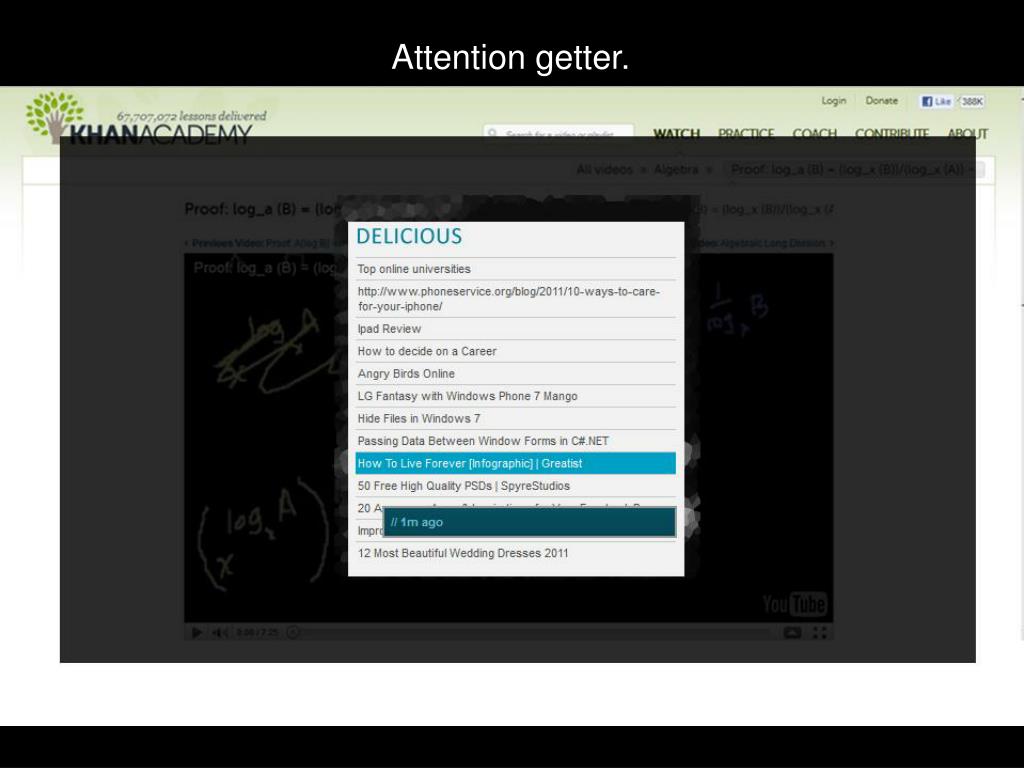Open the All videos breadcrumb
The width and height of the screenshot is (1024, 768).
(604, 170)
